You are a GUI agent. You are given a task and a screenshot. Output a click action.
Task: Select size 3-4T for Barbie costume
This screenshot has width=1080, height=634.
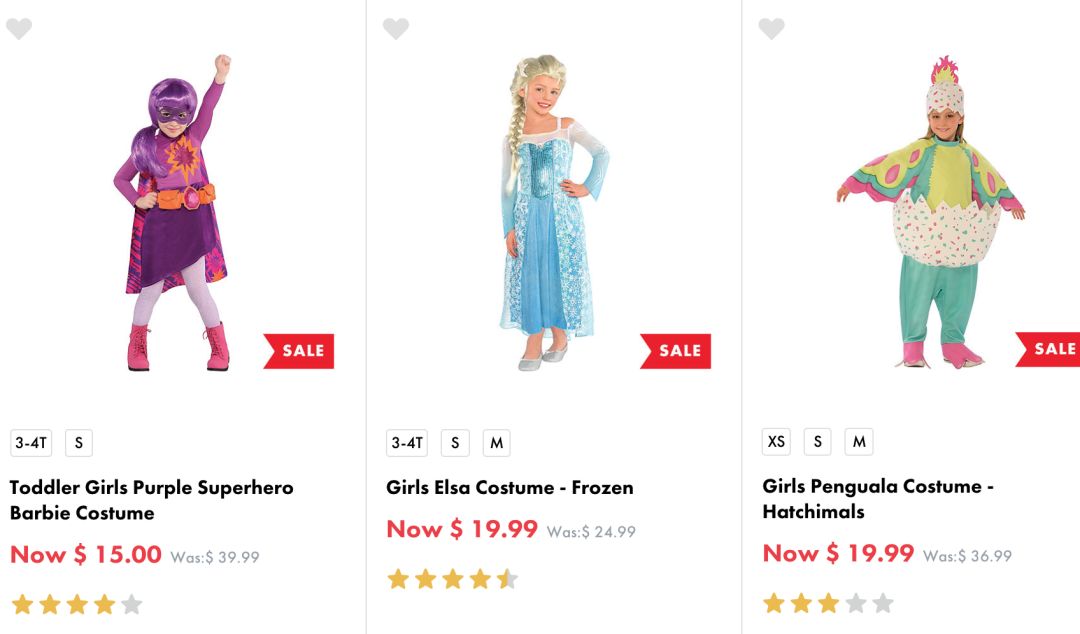click(32, 443)
